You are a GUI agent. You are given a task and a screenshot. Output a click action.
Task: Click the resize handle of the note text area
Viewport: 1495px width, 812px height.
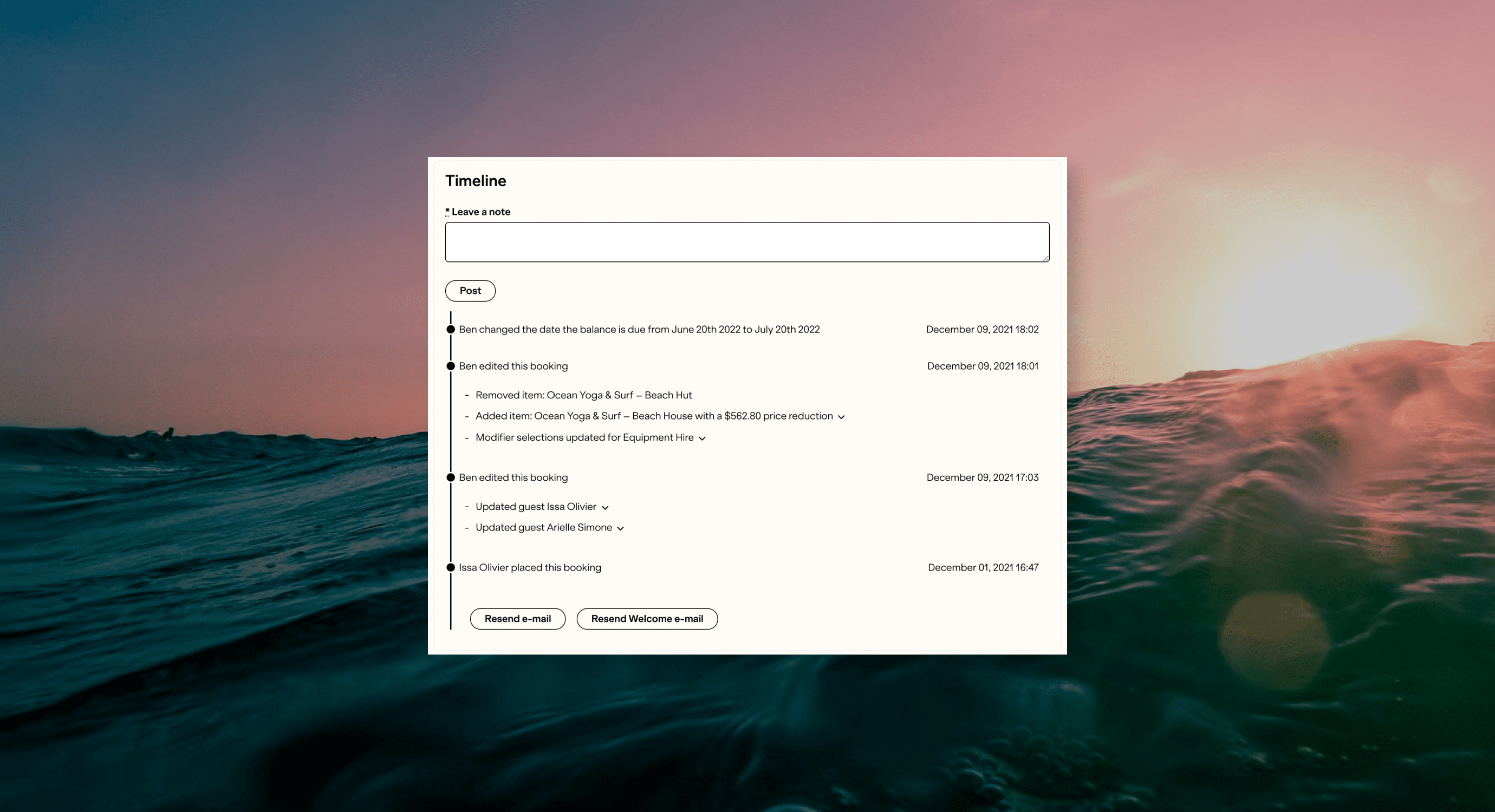[x=1045, y=258]
